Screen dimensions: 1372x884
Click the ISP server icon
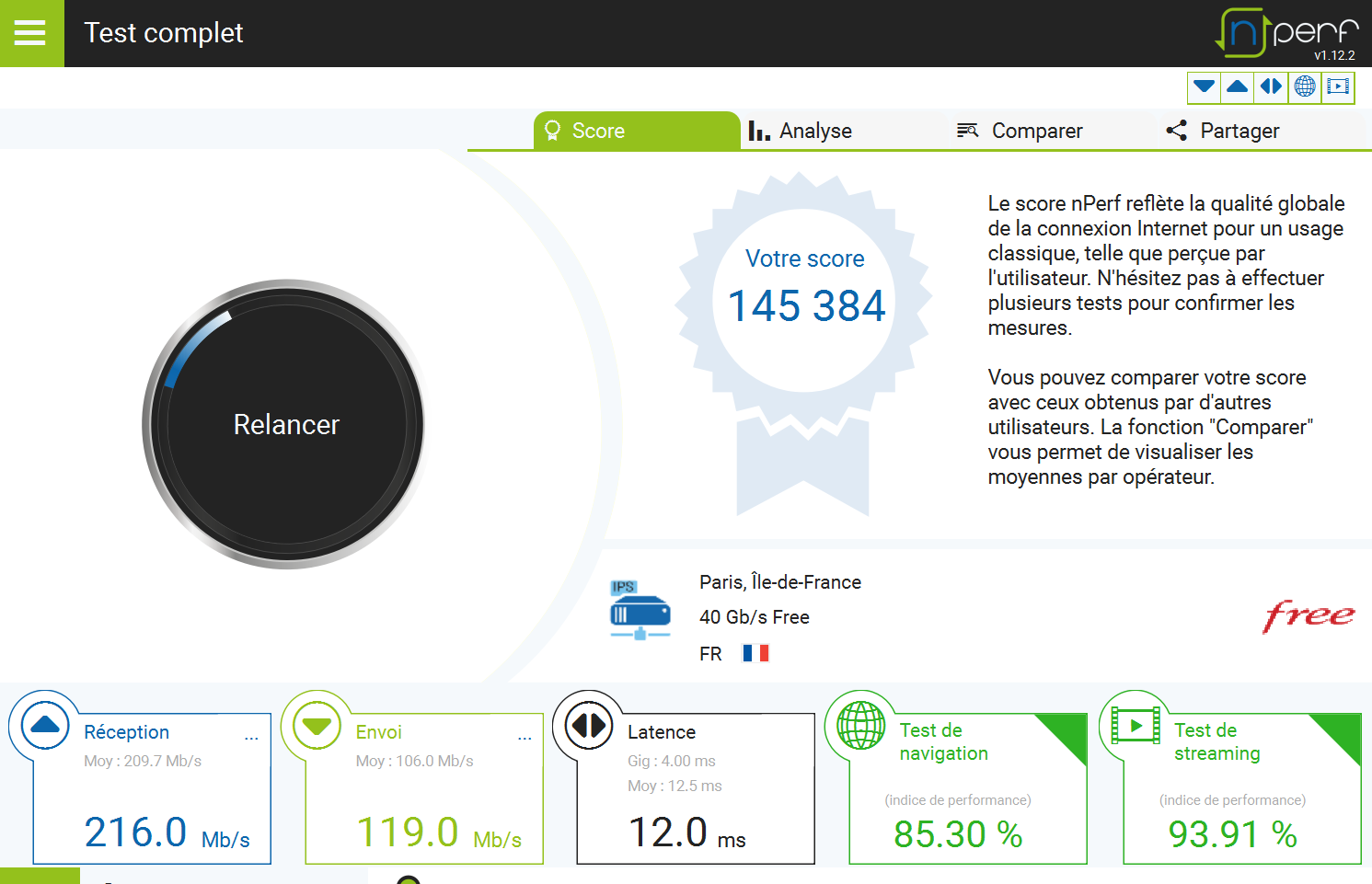640,610
